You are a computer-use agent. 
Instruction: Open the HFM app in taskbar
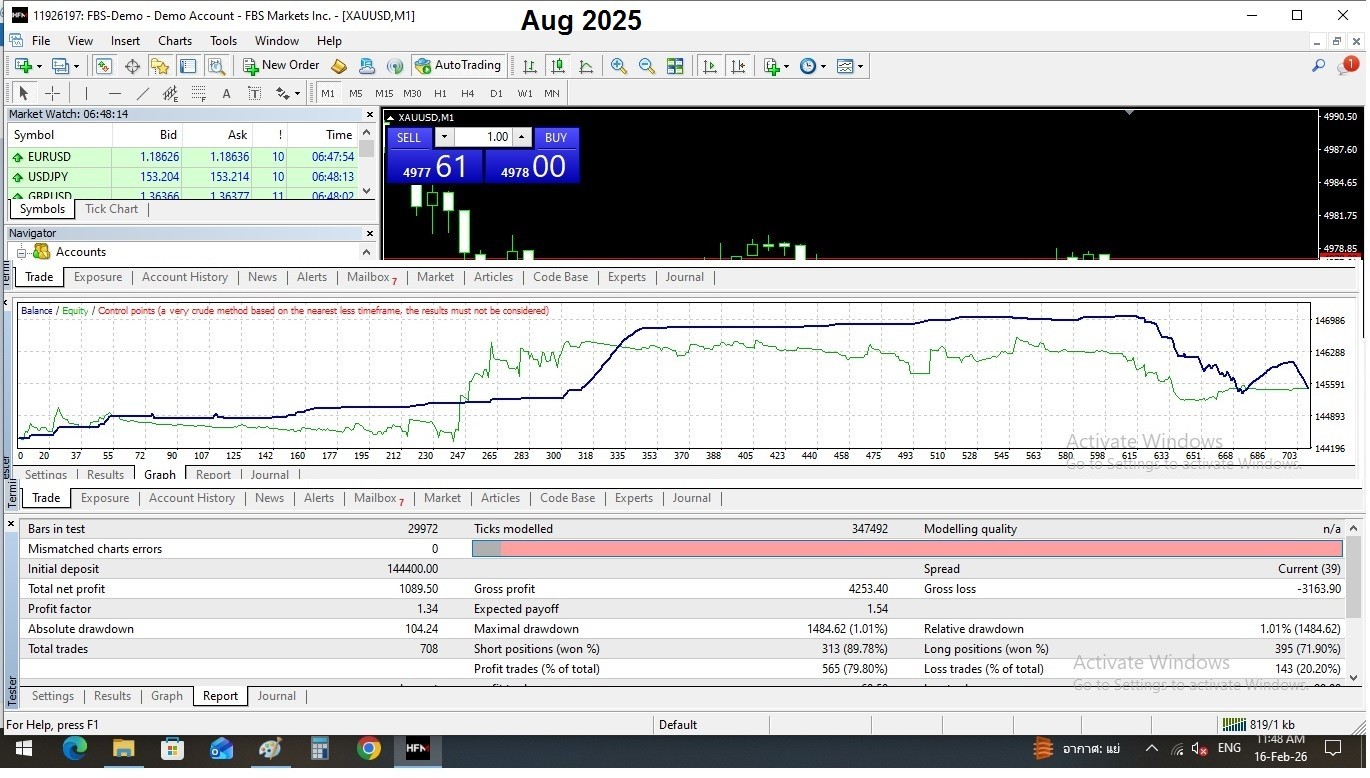coord(418,749)
